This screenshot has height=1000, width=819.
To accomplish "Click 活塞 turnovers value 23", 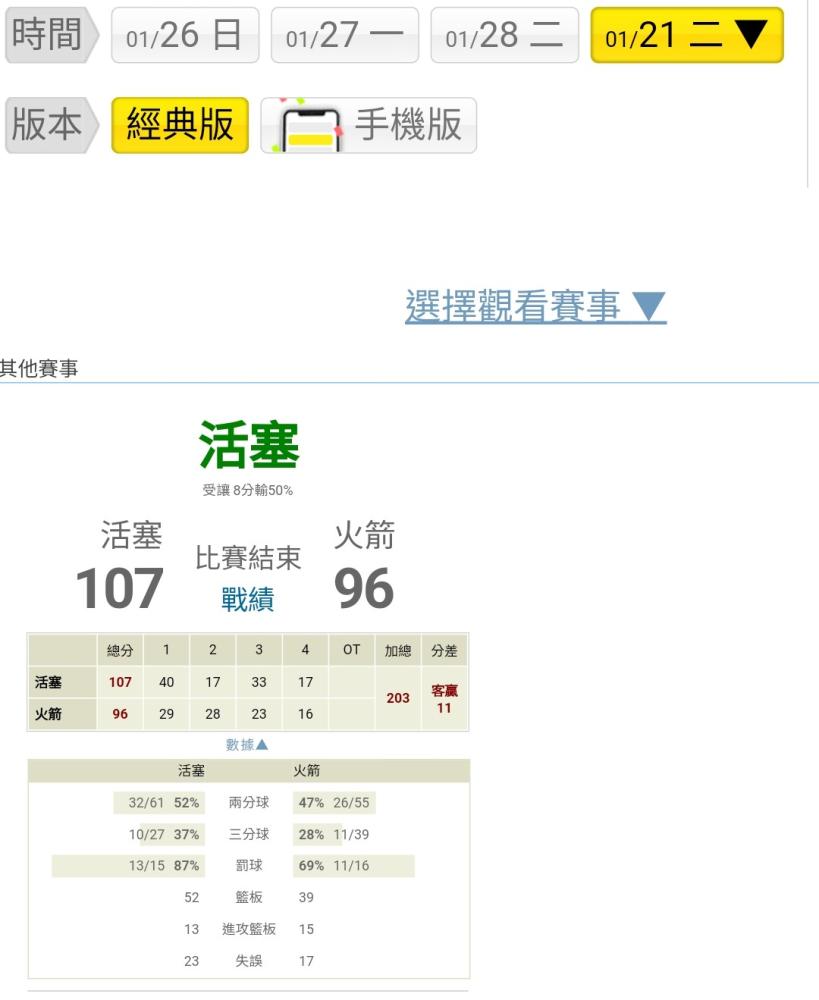I will pyautogui.click(x=191, y=960).
